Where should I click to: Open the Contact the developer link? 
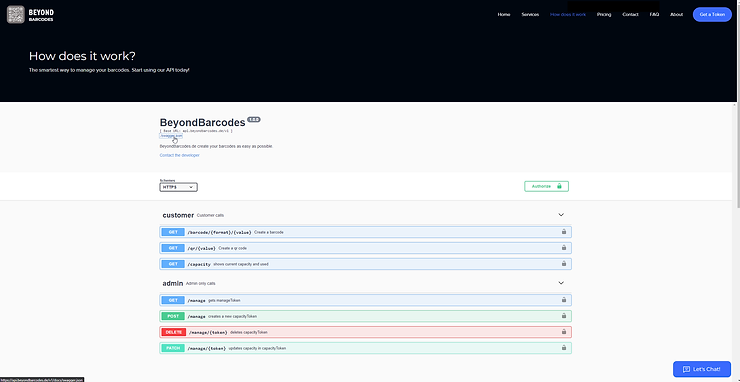point(179,155)
